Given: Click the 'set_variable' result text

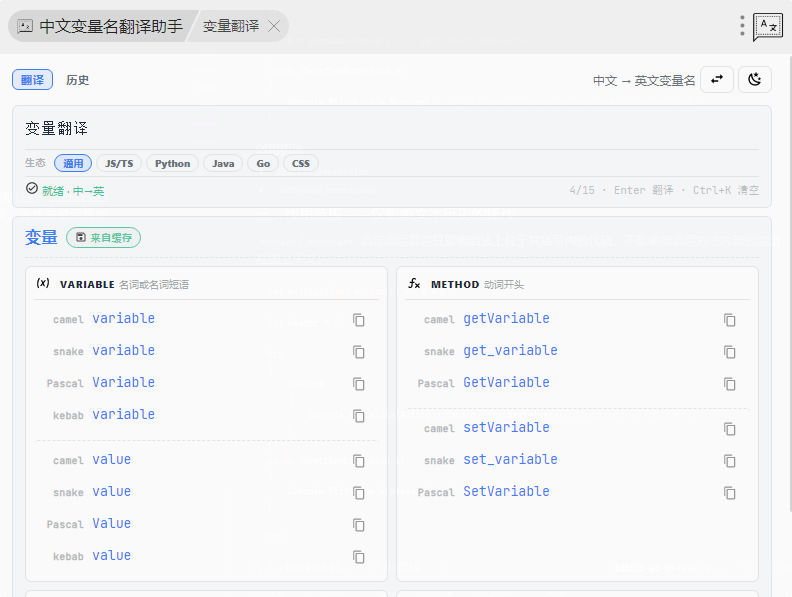Looking at the screenshot, I should click(x=510, y=460).
